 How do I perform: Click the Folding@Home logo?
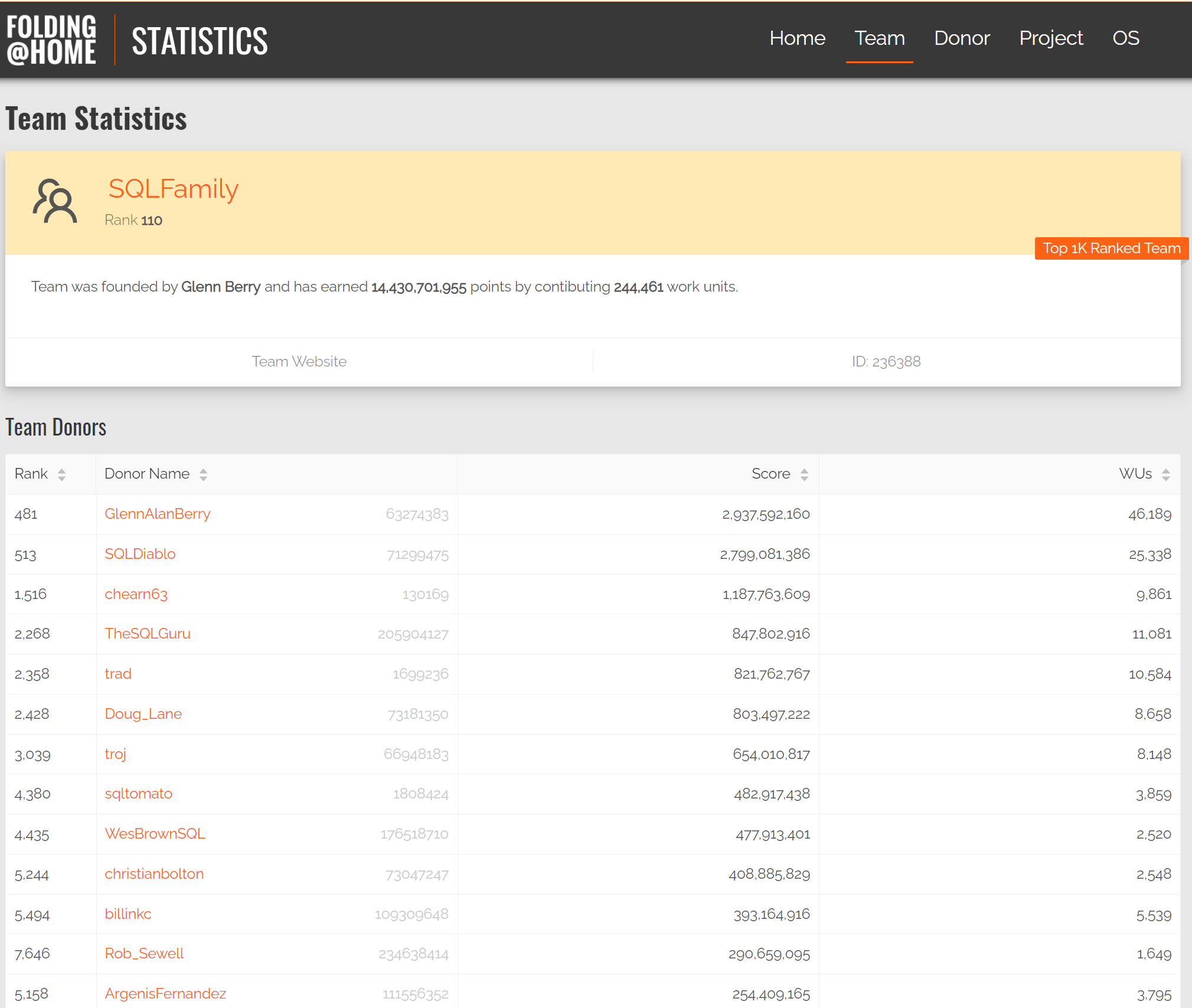51,40
